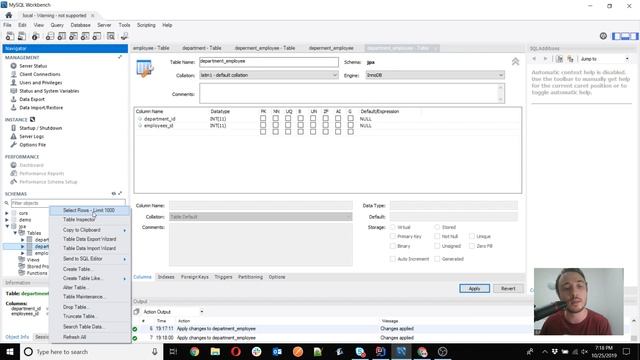
Task: Expand the curs schema node
Action: point(7,213)
